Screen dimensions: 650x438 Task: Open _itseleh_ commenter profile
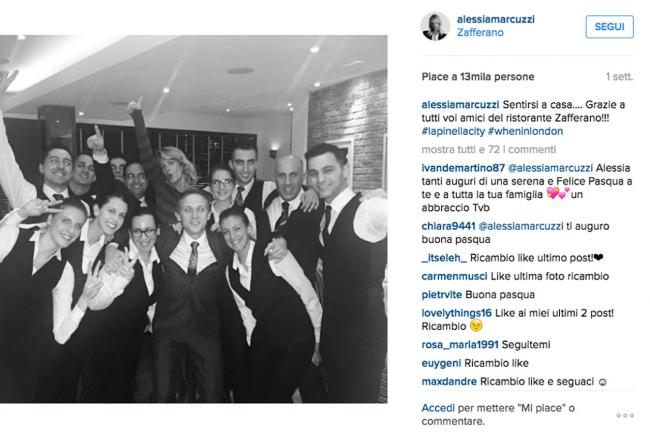click(x=444, y=258)
